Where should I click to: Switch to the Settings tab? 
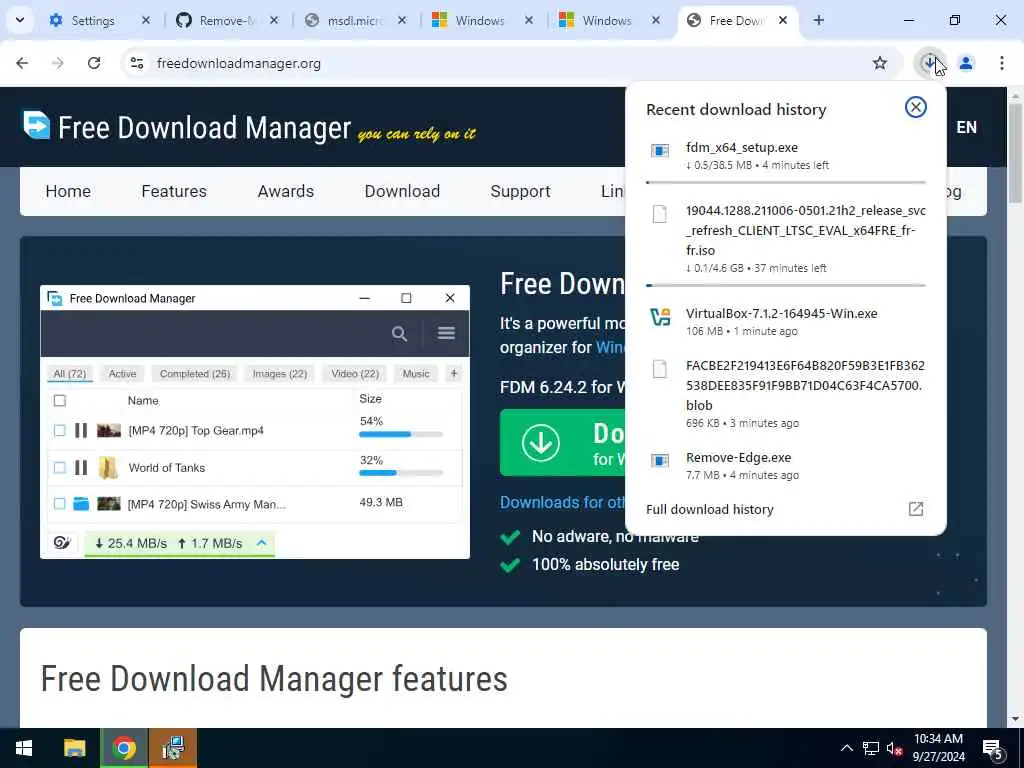(x=100, y=20)
